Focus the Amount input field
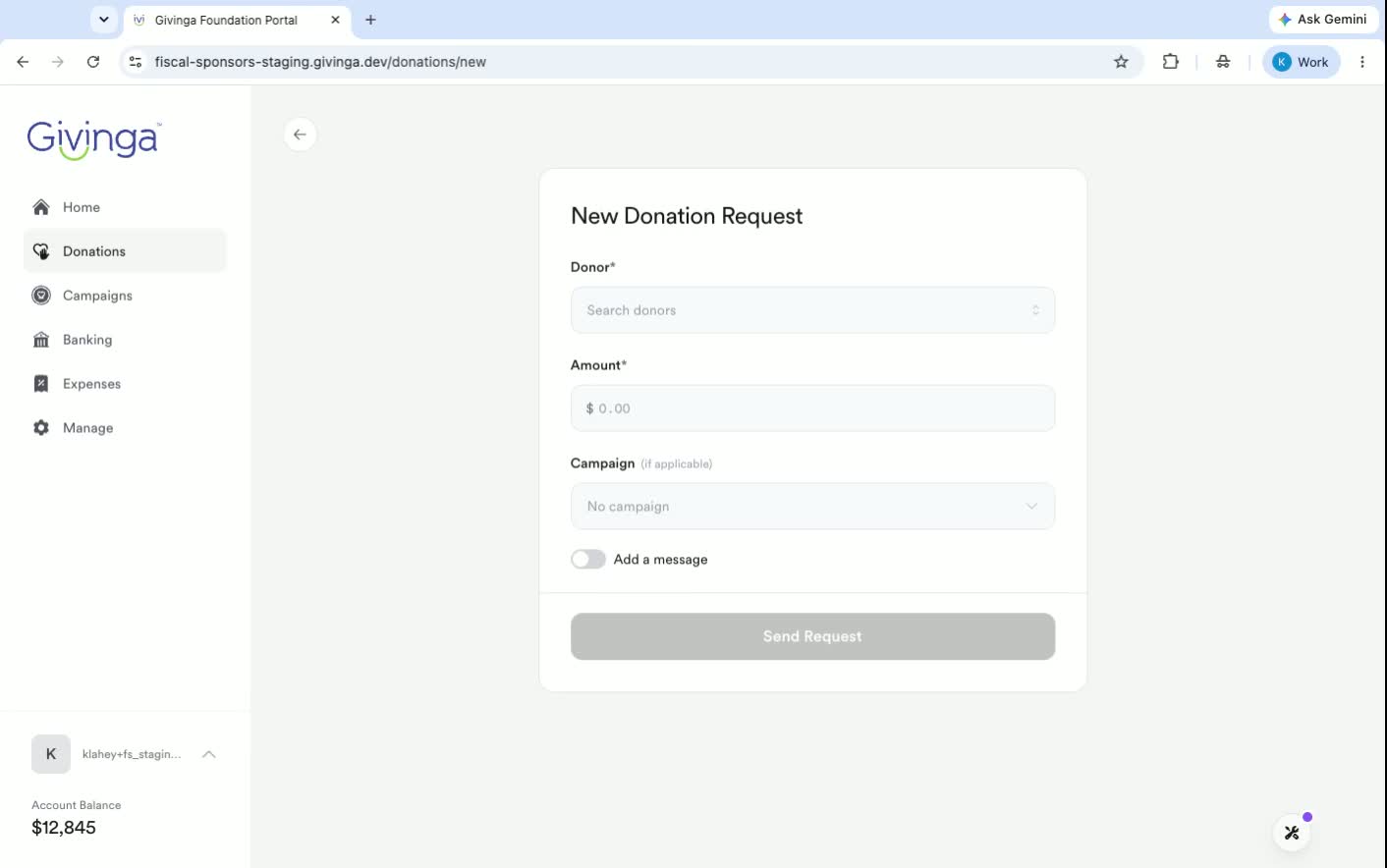The height and width of the screenshot is (868, 1387). (812, 408)
